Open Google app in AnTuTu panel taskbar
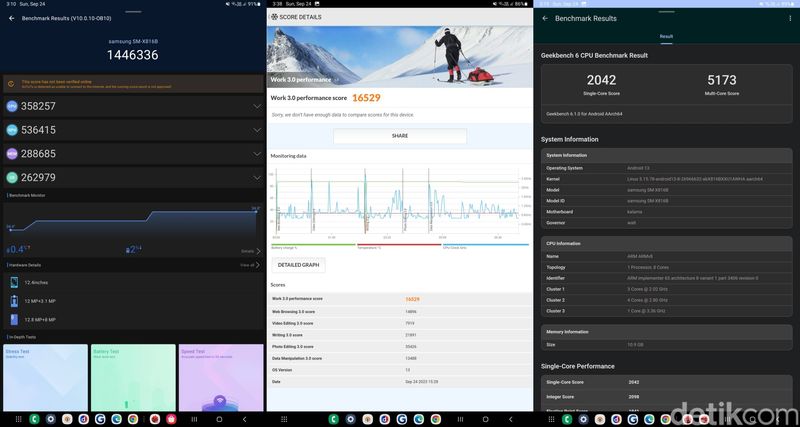The width and height of the screenshot is (800, 427). tap(100, 419)
